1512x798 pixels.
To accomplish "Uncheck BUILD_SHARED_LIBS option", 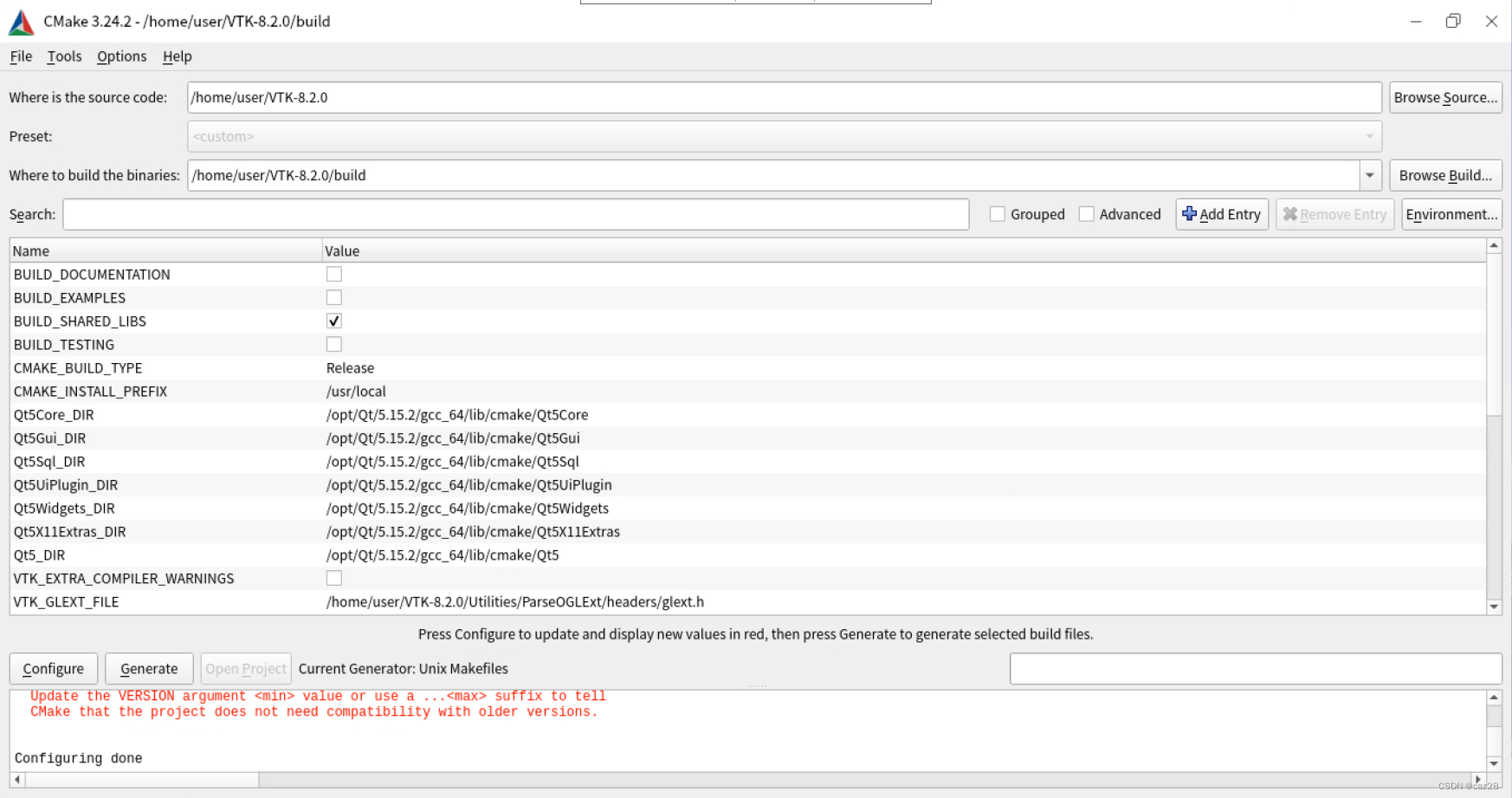I will pos(334,321).
